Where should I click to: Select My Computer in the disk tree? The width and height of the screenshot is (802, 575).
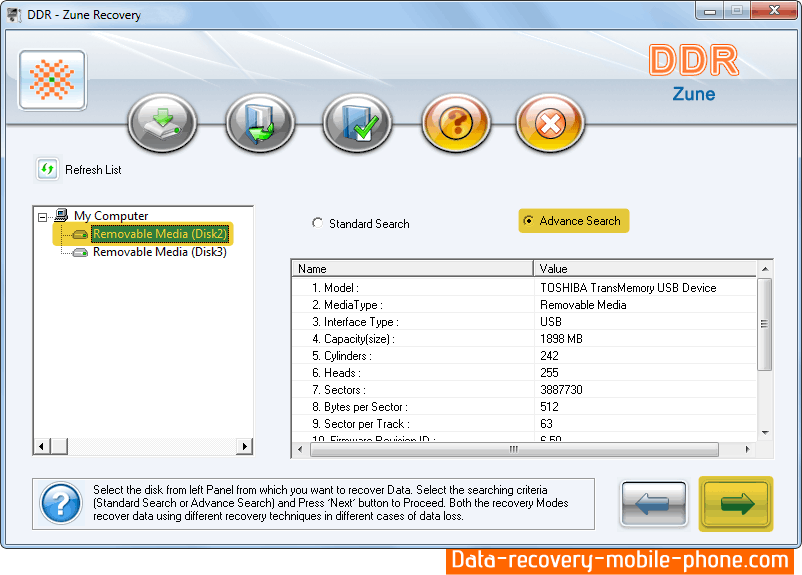pos(111,216)
